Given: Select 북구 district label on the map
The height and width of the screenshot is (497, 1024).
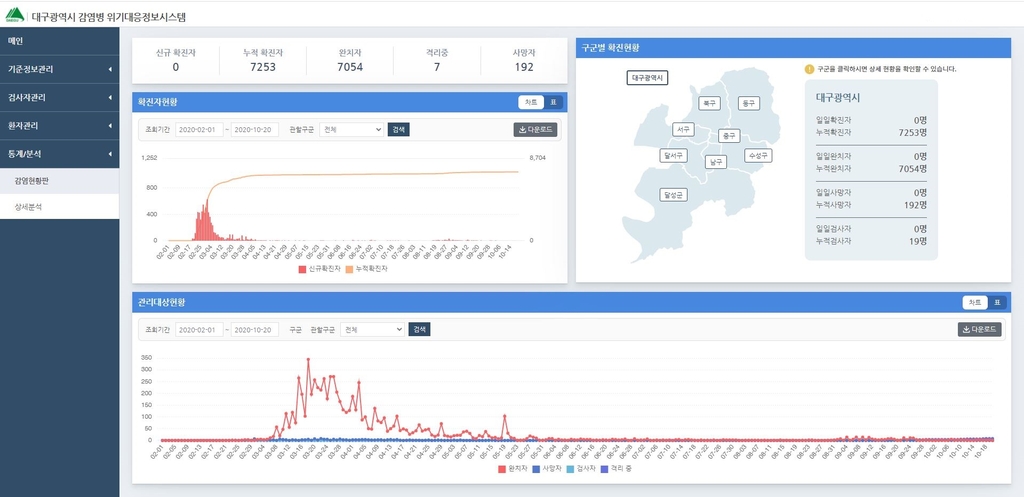Looking at the screenshot, I should pos(710,103).
